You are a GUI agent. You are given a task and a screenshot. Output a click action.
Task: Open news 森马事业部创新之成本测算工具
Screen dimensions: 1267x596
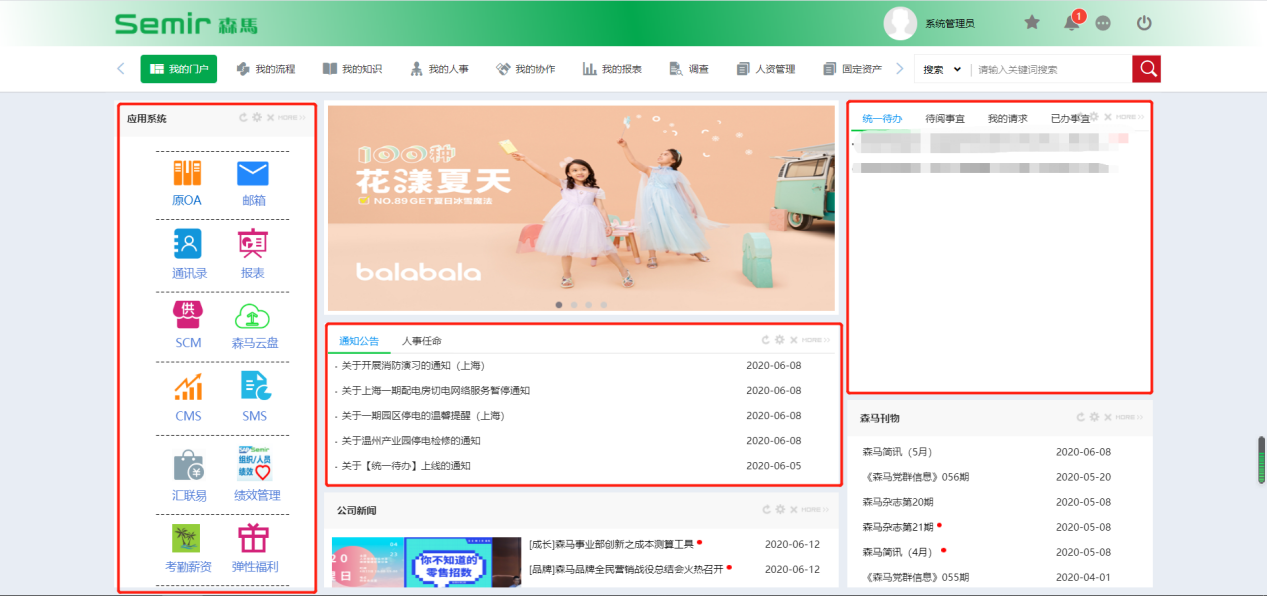611,544
